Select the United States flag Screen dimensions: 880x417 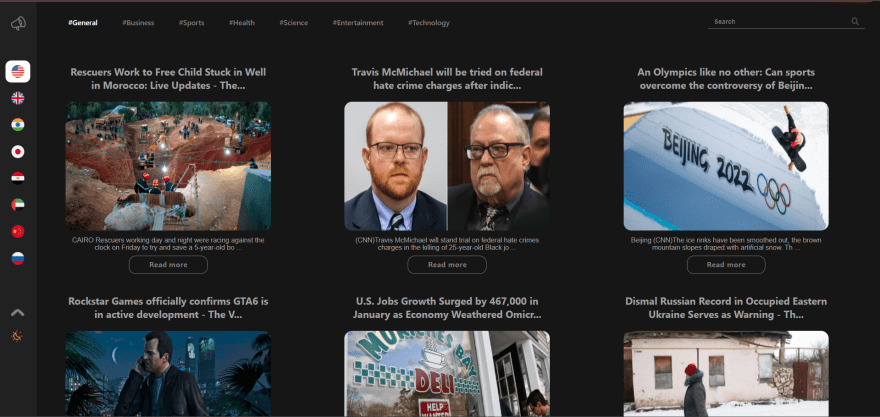pos(18,71)
